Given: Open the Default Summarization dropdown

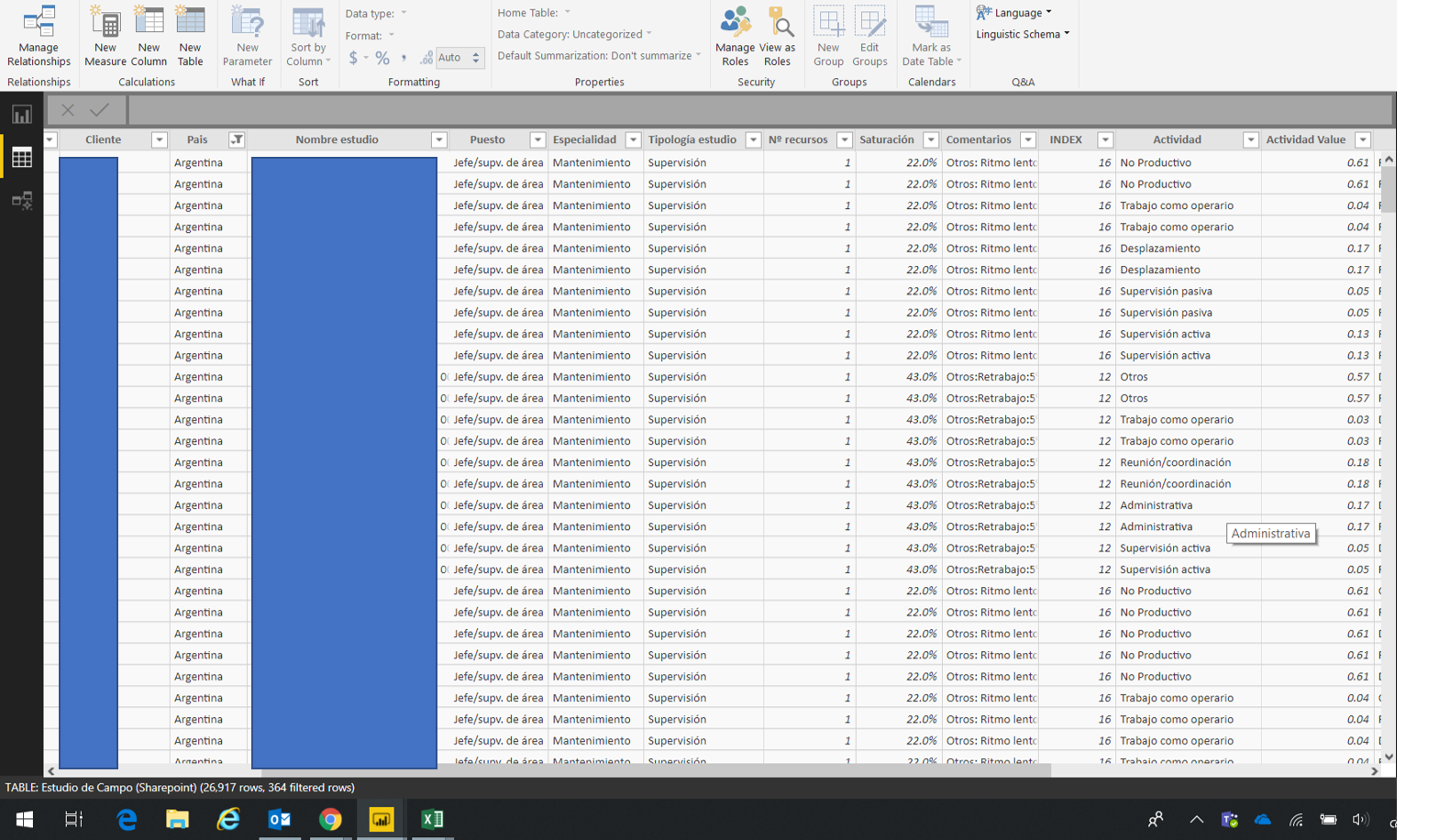Looking at the screenshot, I should 600,56.
